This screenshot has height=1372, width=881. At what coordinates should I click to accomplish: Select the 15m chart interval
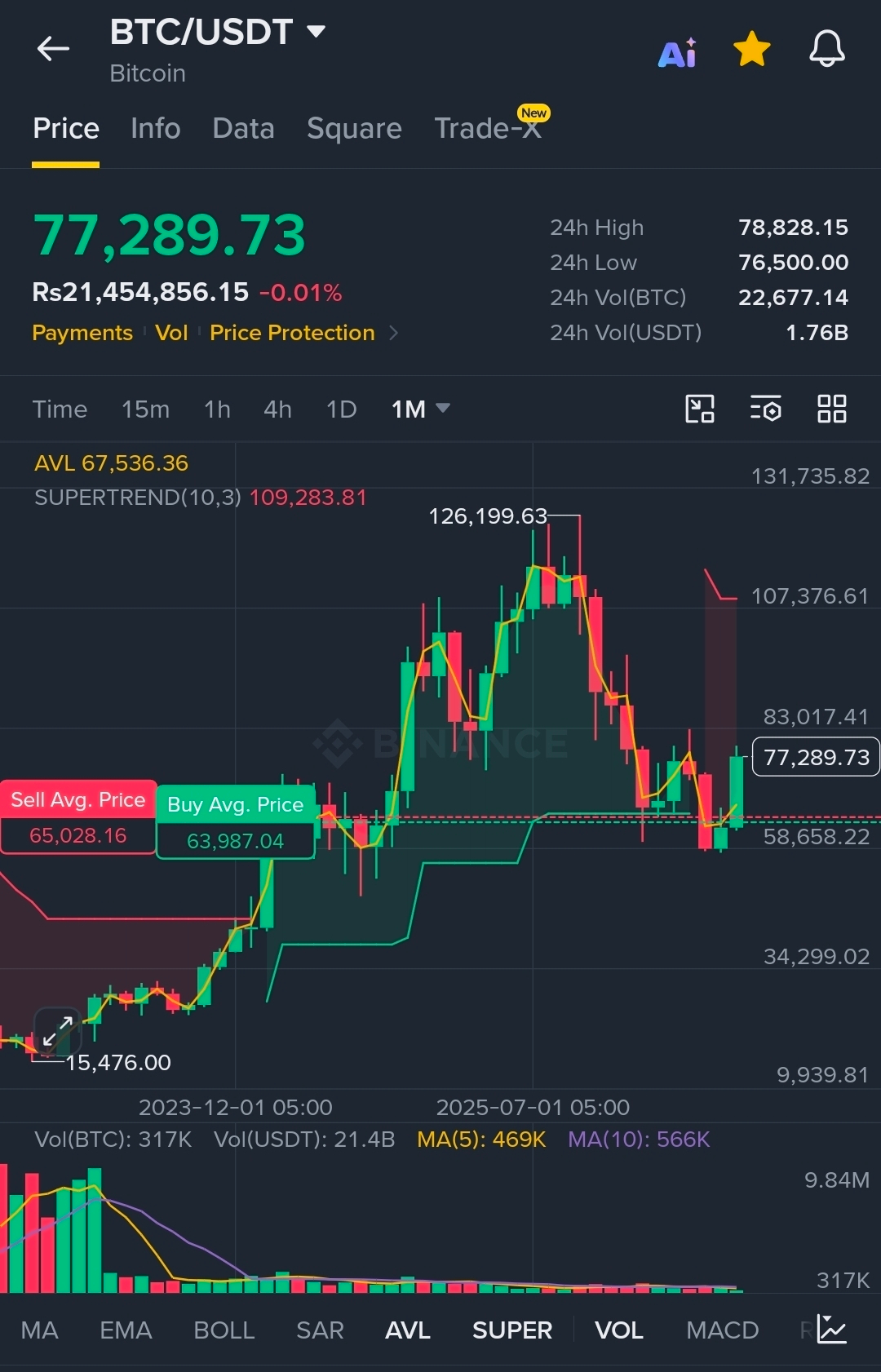point(145,409)
